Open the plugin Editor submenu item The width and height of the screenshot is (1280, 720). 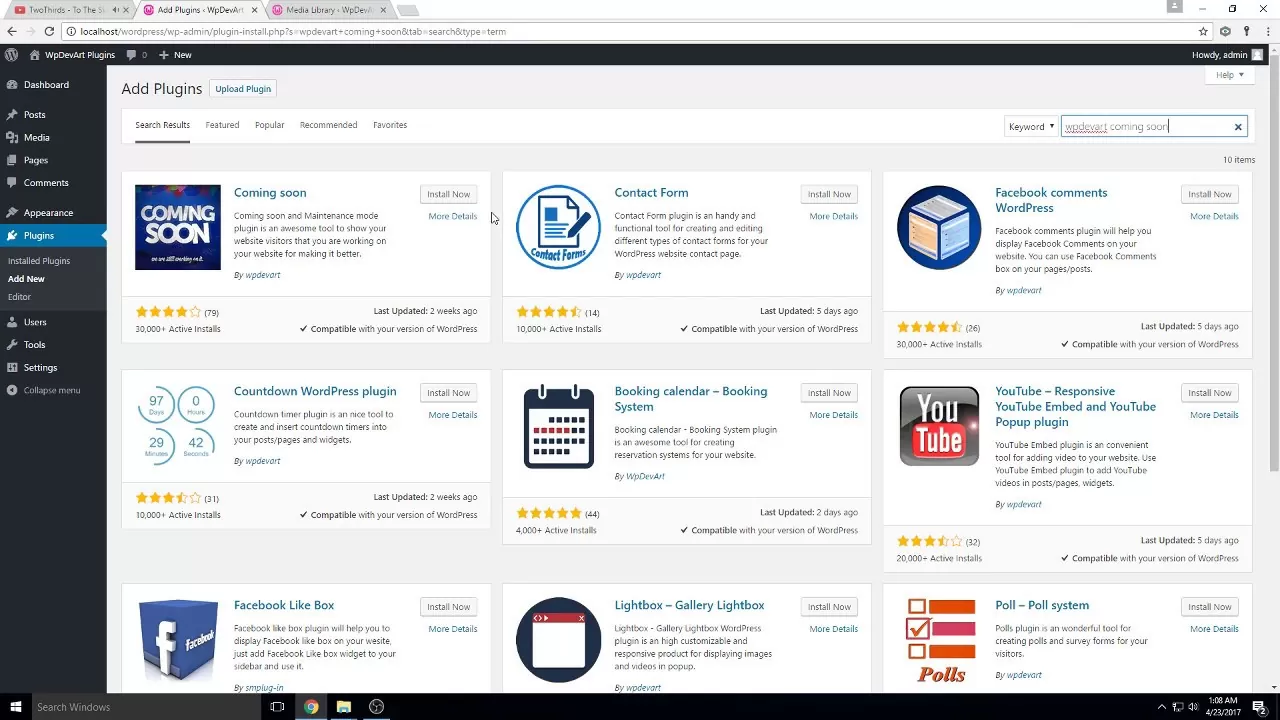pos(19,297)
